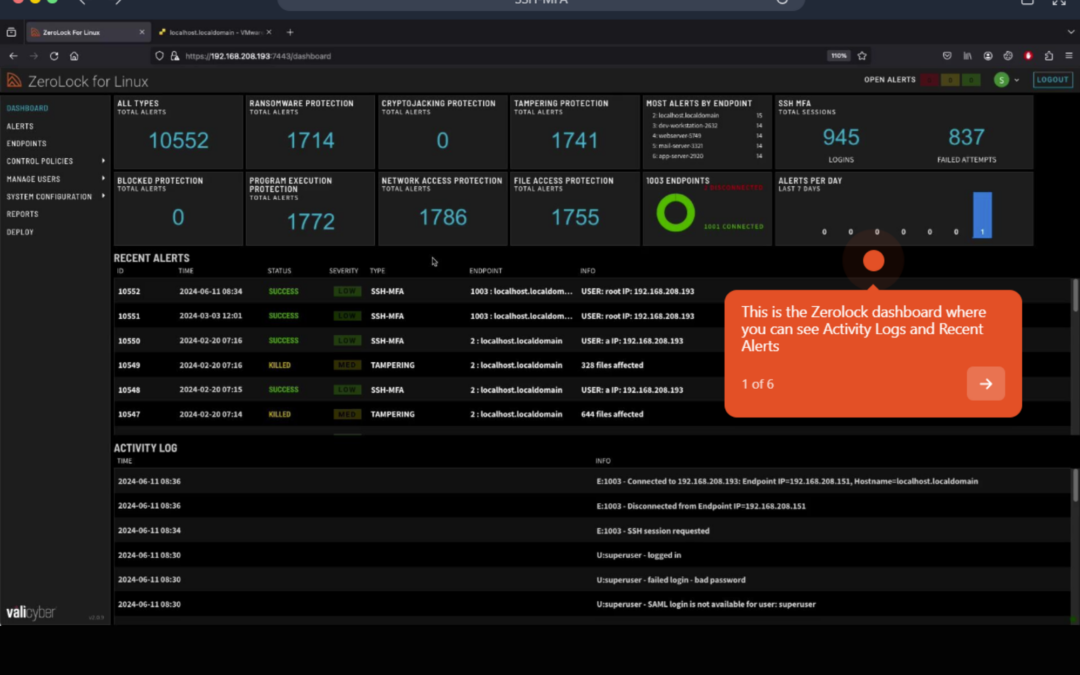Screen dimensions: 1080x675
Task: Open the Alerts sidebar item
Action: [20, 126]
